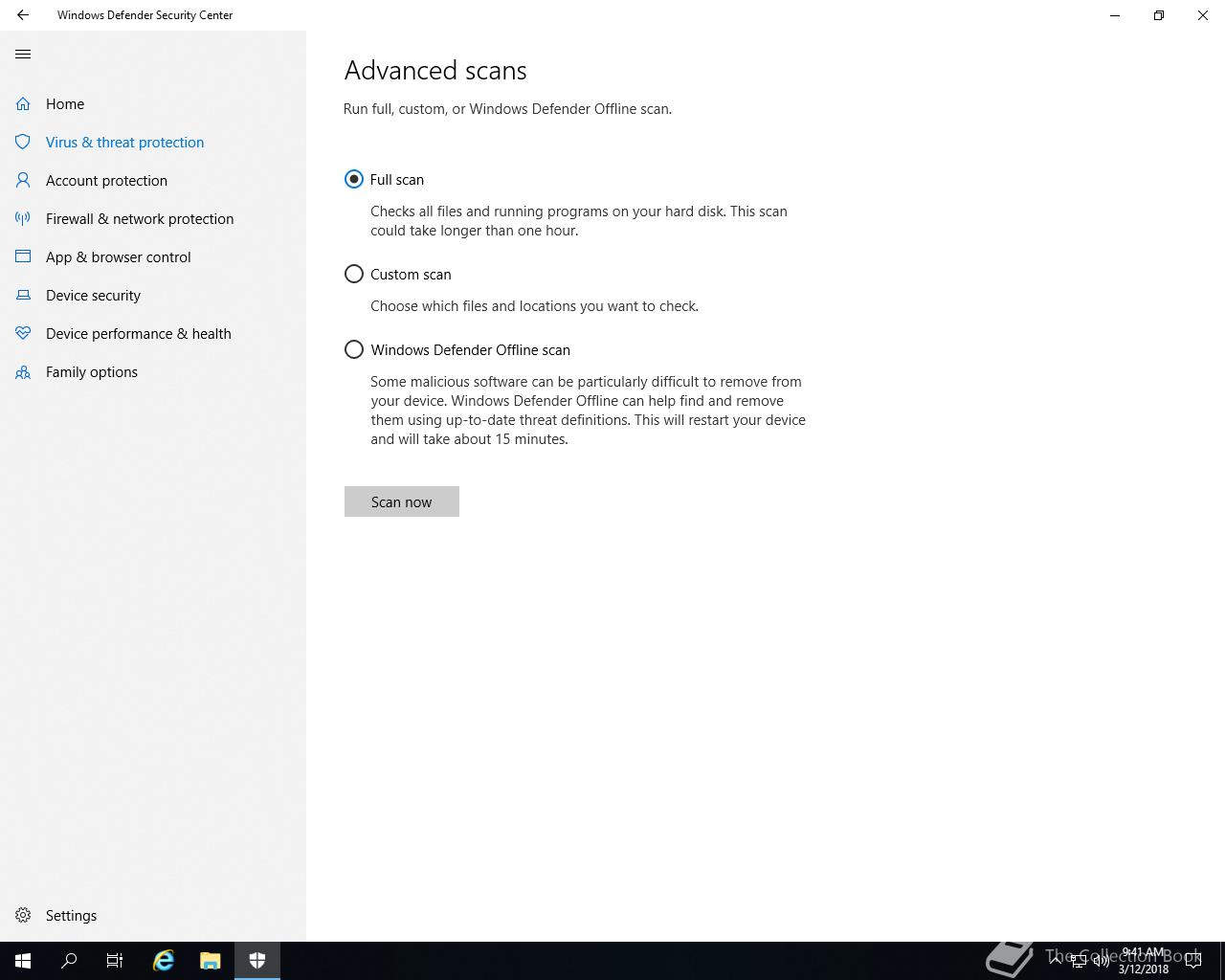Click the Windows Defender Security Center title

[x=145, y=15]
